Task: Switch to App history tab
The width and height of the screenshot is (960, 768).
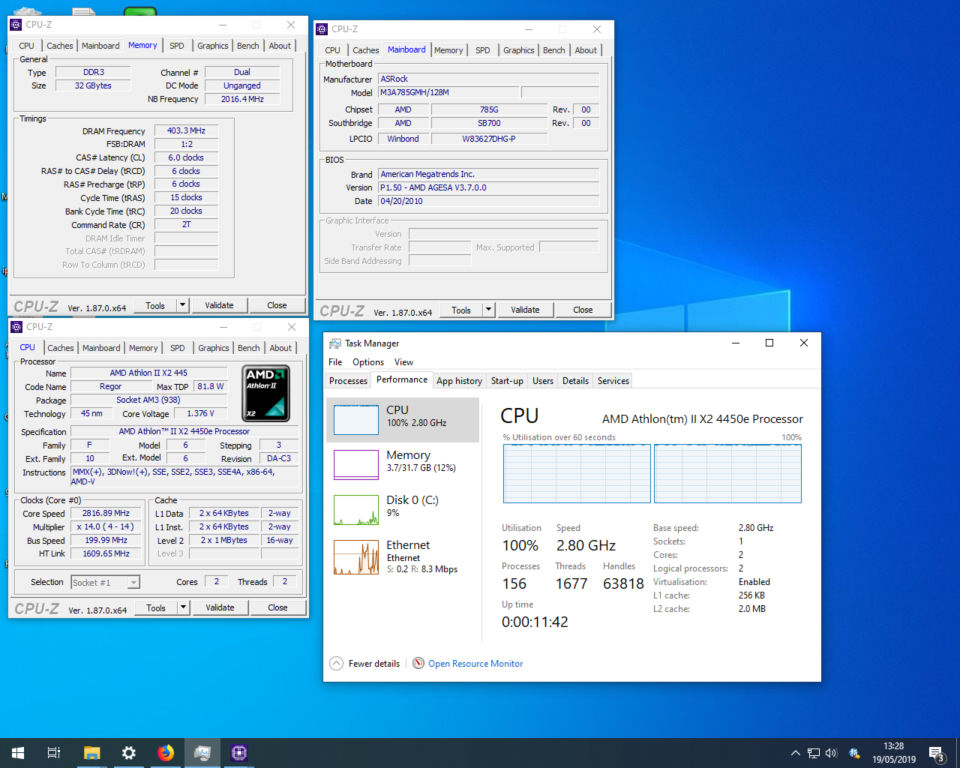Action: coord(459,380)
